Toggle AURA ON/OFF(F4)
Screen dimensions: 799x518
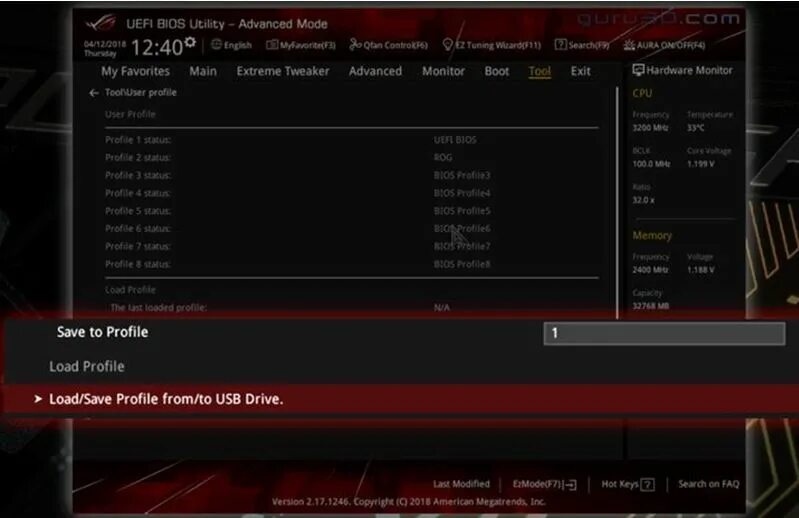point(664,45)
